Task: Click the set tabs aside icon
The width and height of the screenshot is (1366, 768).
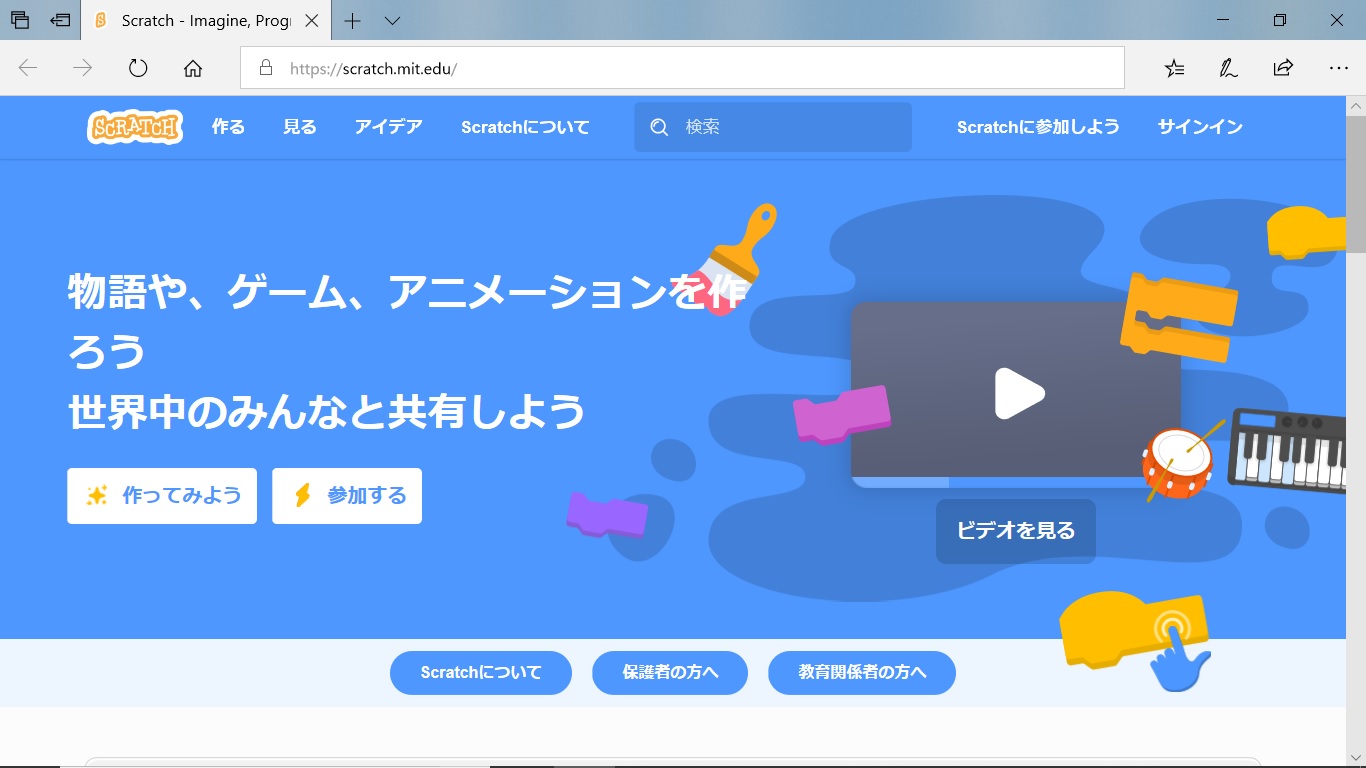Action: (60, 20)
